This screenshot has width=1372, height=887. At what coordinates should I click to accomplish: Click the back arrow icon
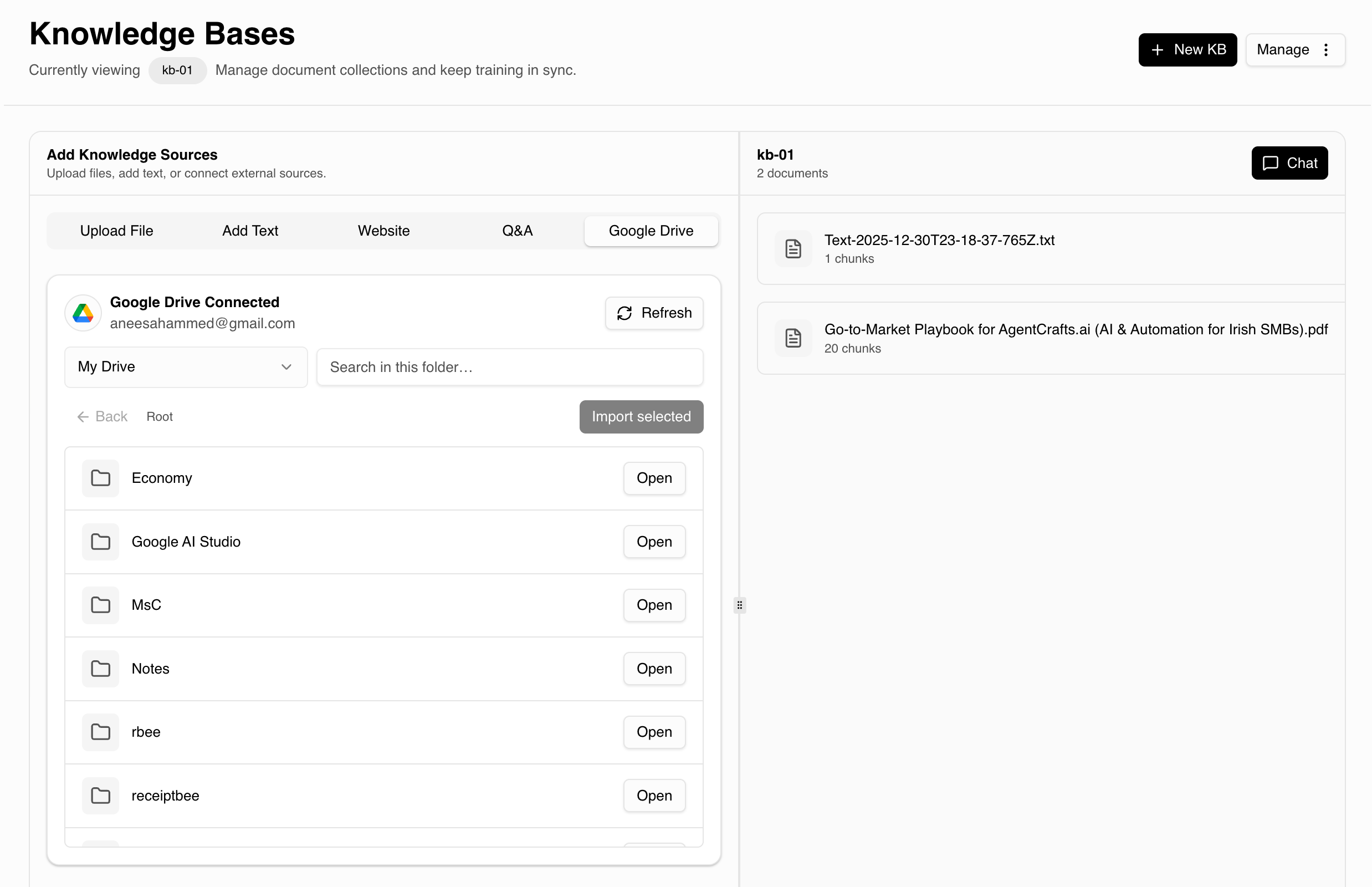point(83,416)
